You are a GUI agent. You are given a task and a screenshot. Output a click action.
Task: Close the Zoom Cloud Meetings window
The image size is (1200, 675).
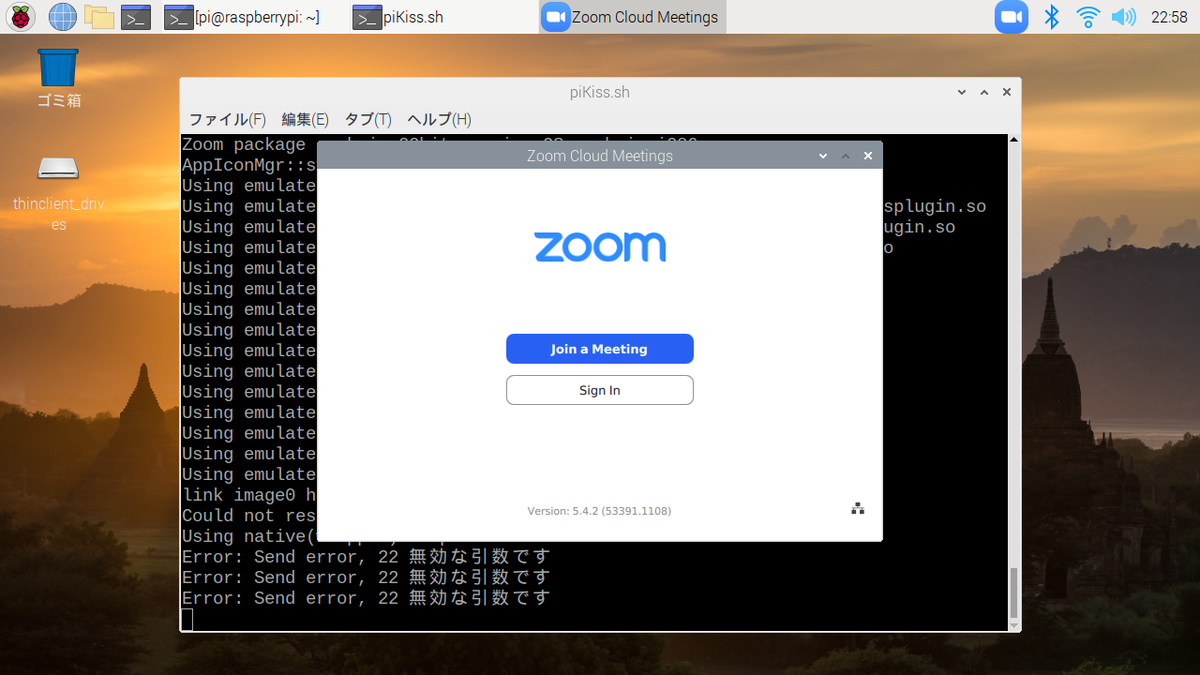click(868, 156)
